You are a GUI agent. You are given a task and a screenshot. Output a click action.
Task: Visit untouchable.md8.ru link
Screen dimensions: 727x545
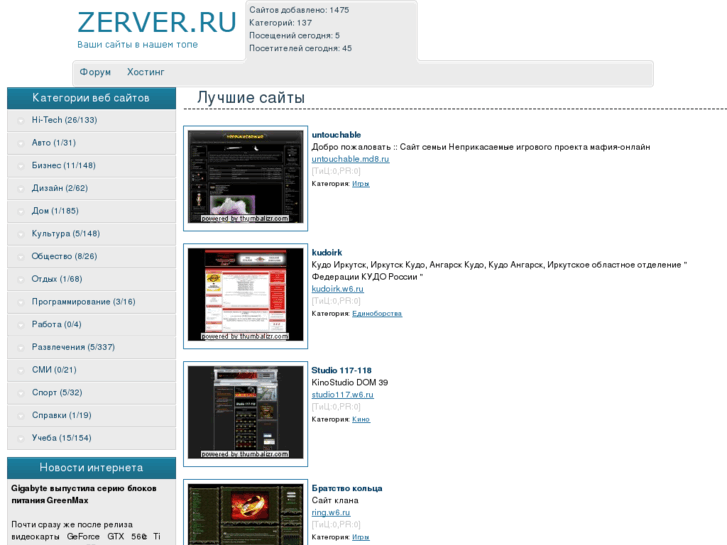coord(351,159)
